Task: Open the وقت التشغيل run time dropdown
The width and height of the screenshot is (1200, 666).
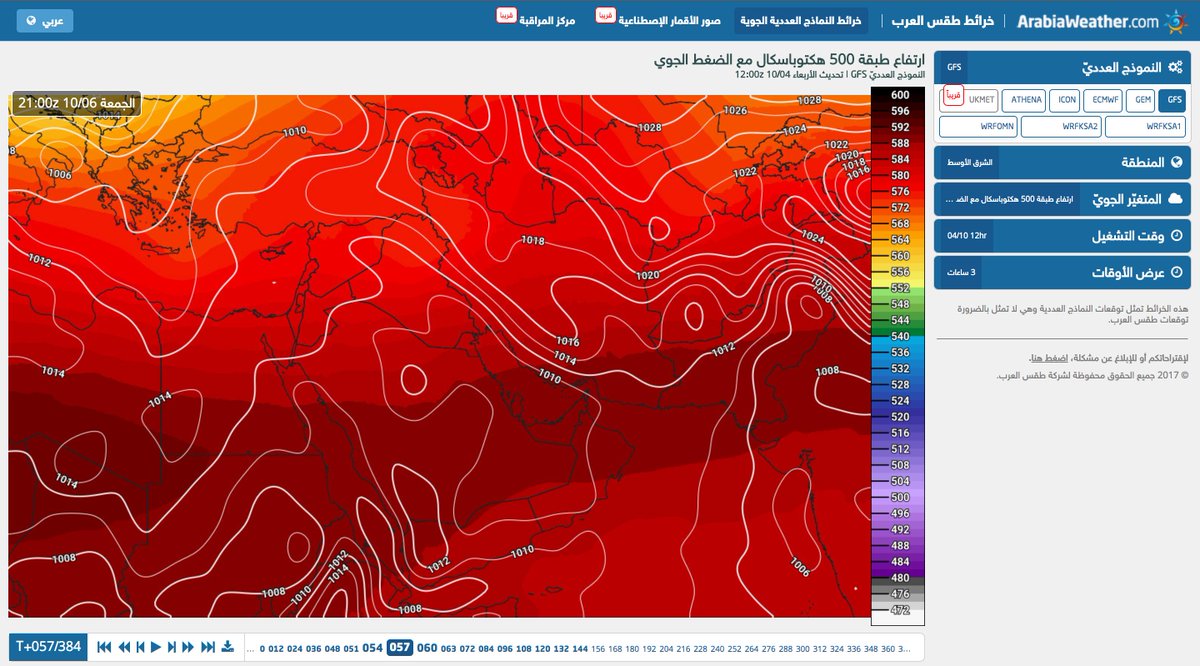Action: [1063, 236]
